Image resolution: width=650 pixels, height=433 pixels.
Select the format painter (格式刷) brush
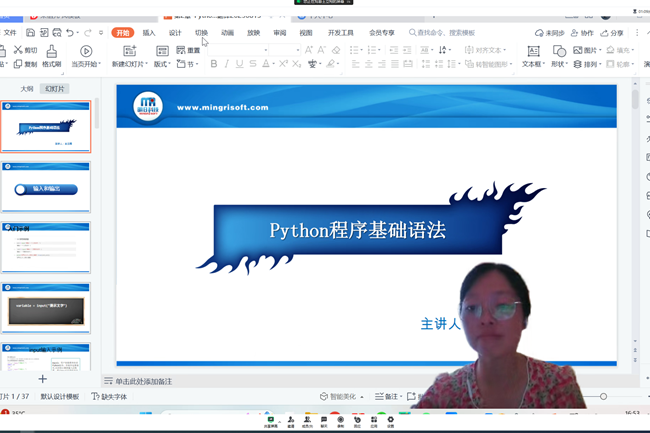click(x=51, y=56)
